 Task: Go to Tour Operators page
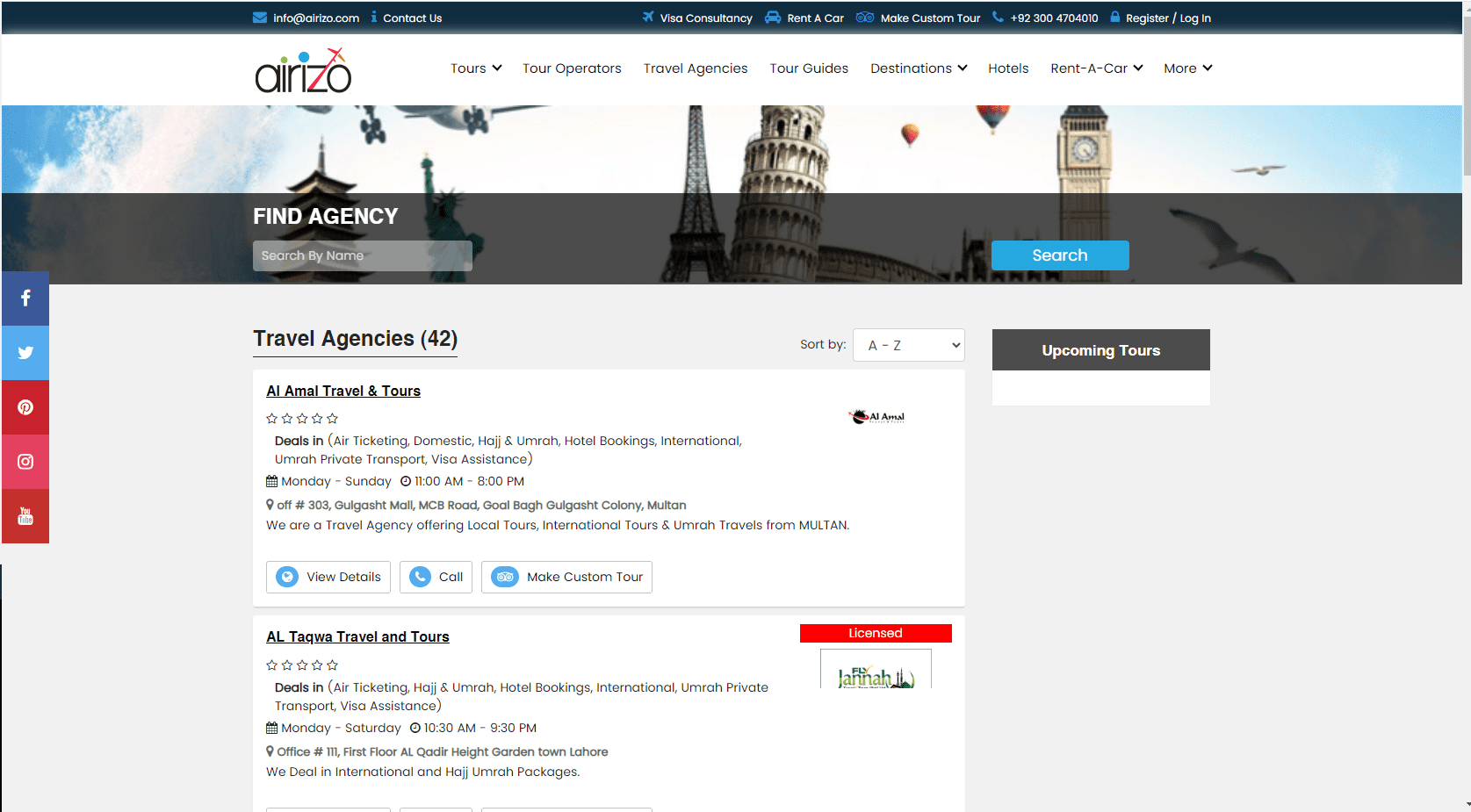click(572, 68)
